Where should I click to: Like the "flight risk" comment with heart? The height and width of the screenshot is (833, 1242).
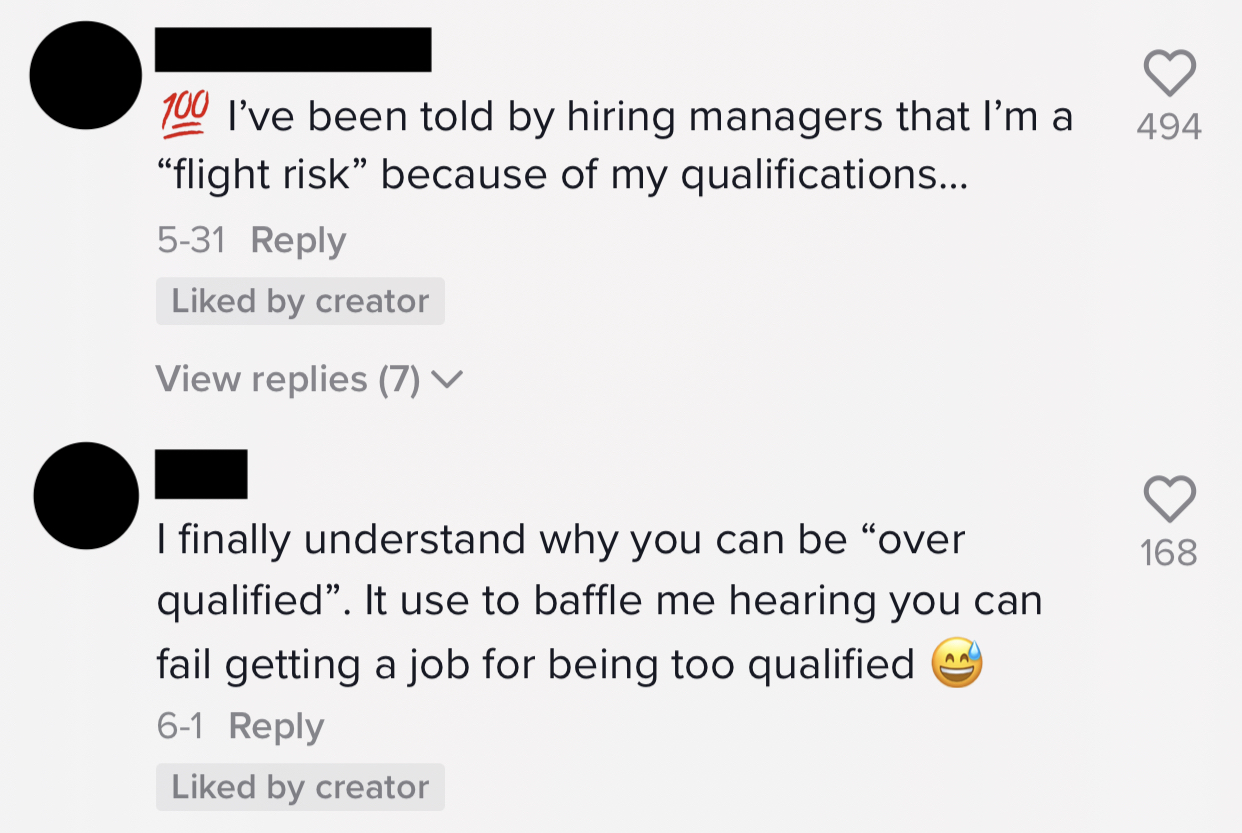click(x=1169, y=74)
